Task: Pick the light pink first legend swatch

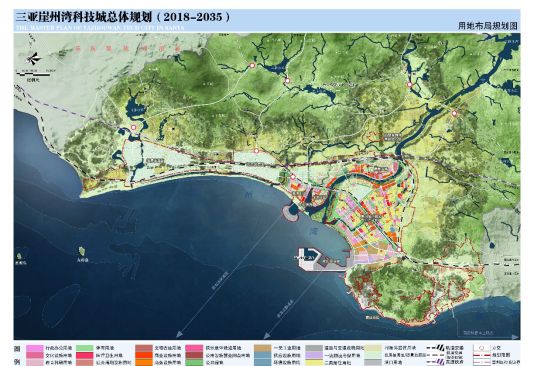Action: tap(35, 348)
